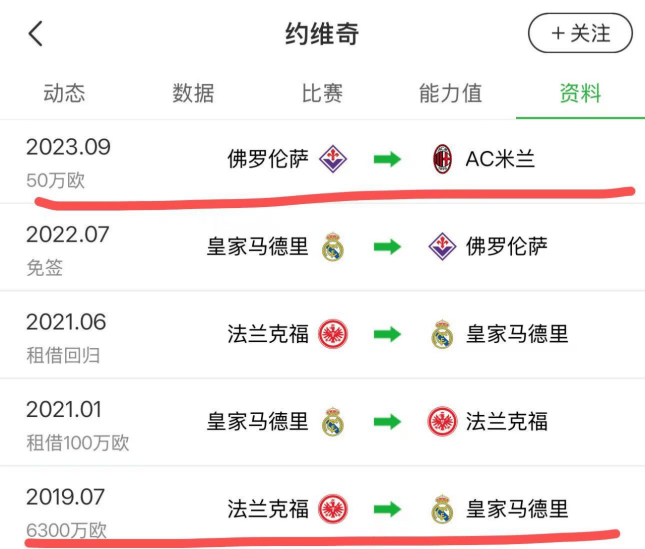Click Fiorentina crest in 2022.07 row
This screenshot has width=645, height=549.
(x=442, y=247)
